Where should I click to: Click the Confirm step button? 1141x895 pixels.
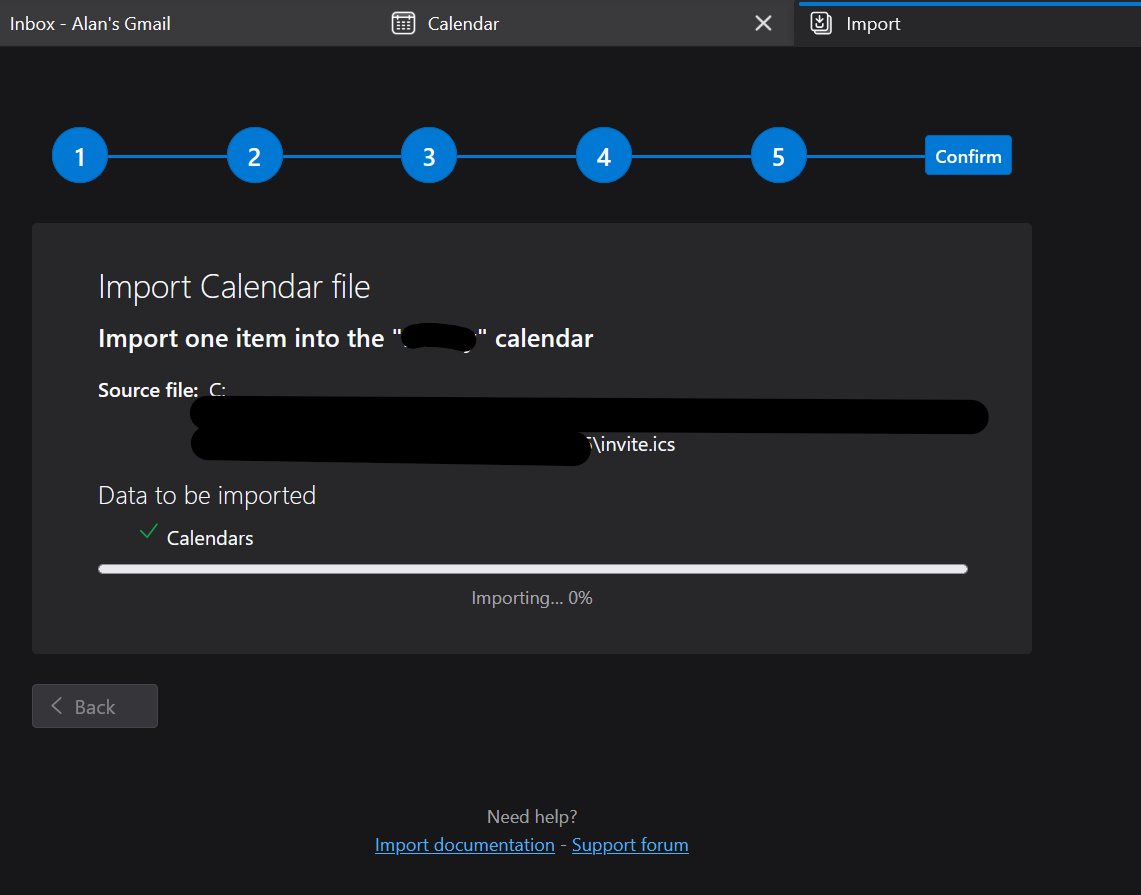coord(968,155)
